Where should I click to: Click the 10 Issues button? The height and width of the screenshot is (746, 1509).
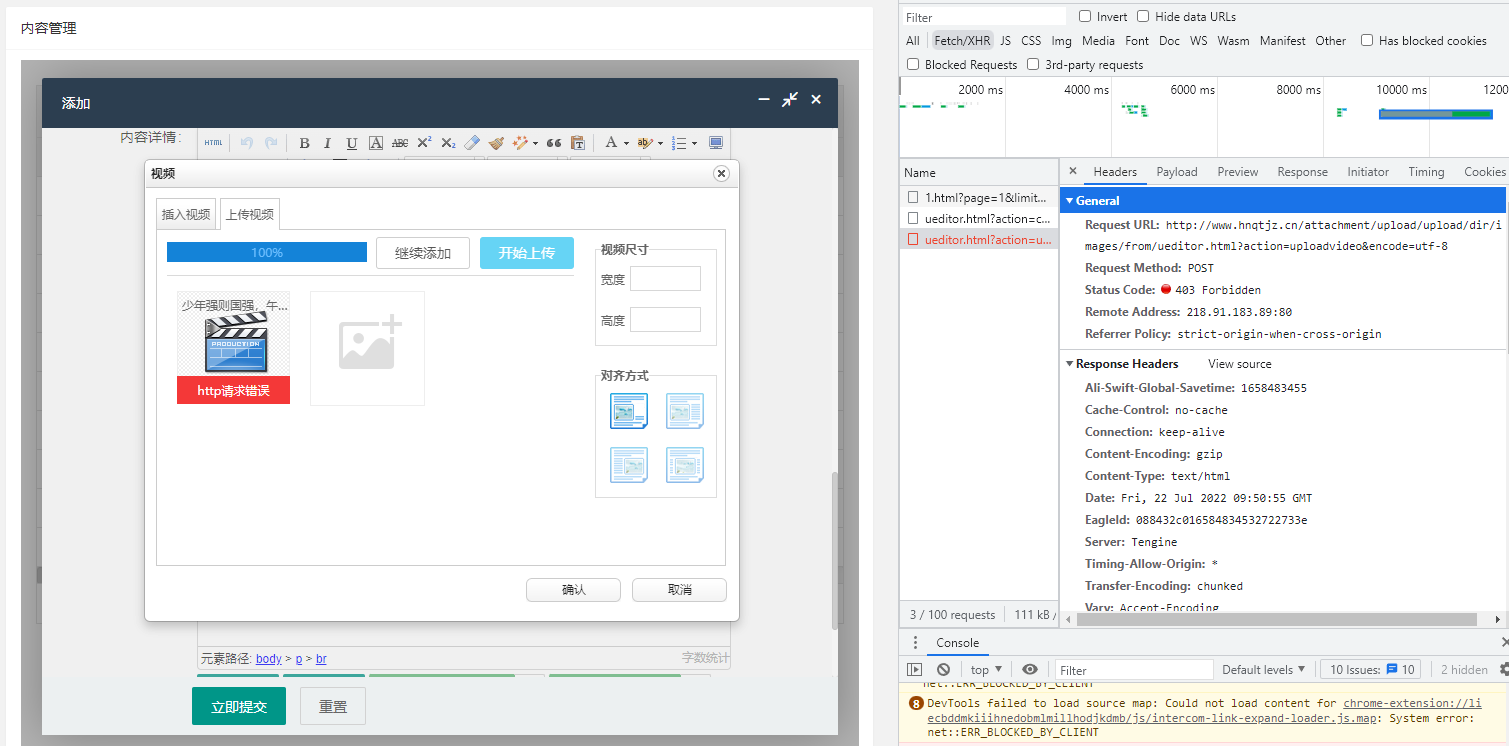coord(1369,669)
